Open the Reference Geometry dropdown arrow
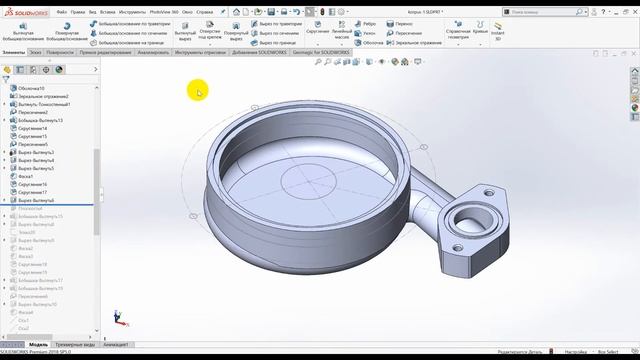 (x=458, y=44)
